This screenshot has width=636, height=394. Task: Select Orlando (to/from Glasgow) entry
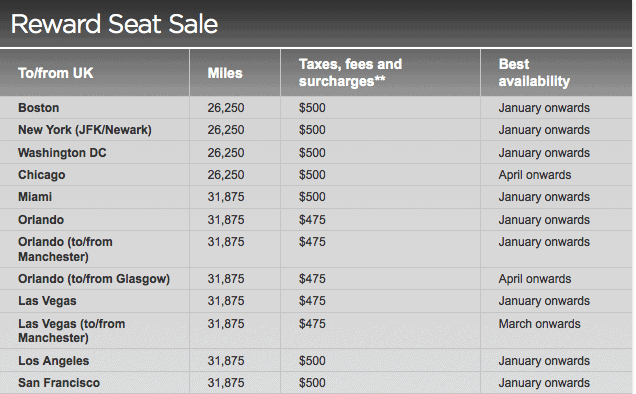[94, 279]
